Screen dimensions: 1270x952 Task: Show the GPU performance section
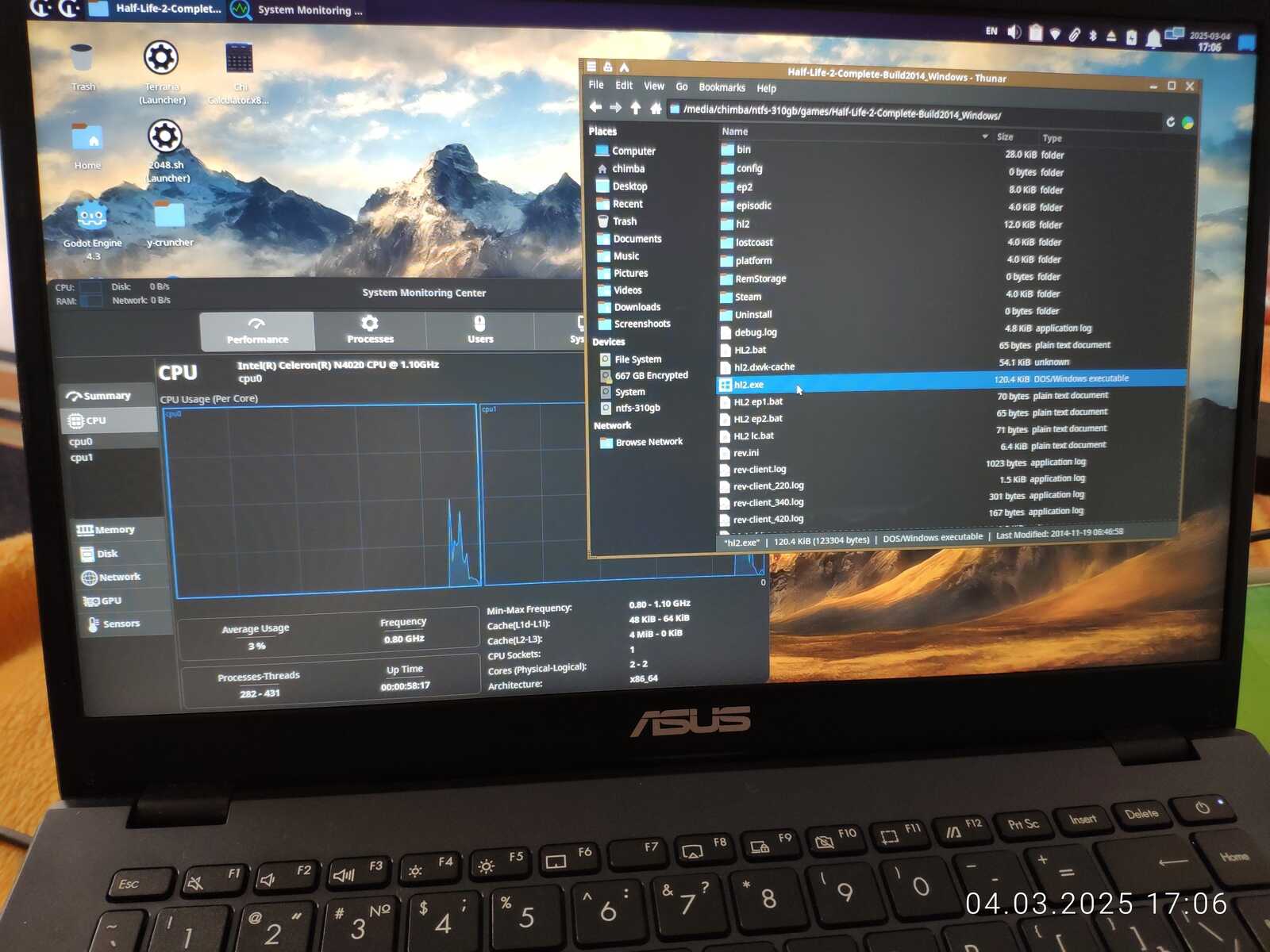(x=124, y=601)
